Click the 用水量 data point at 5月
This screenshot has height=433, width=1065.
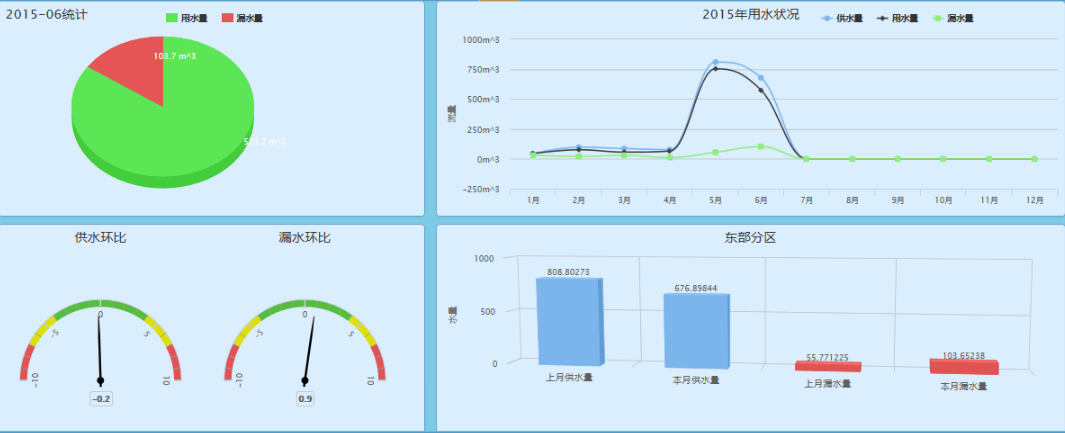pos(715,69)
